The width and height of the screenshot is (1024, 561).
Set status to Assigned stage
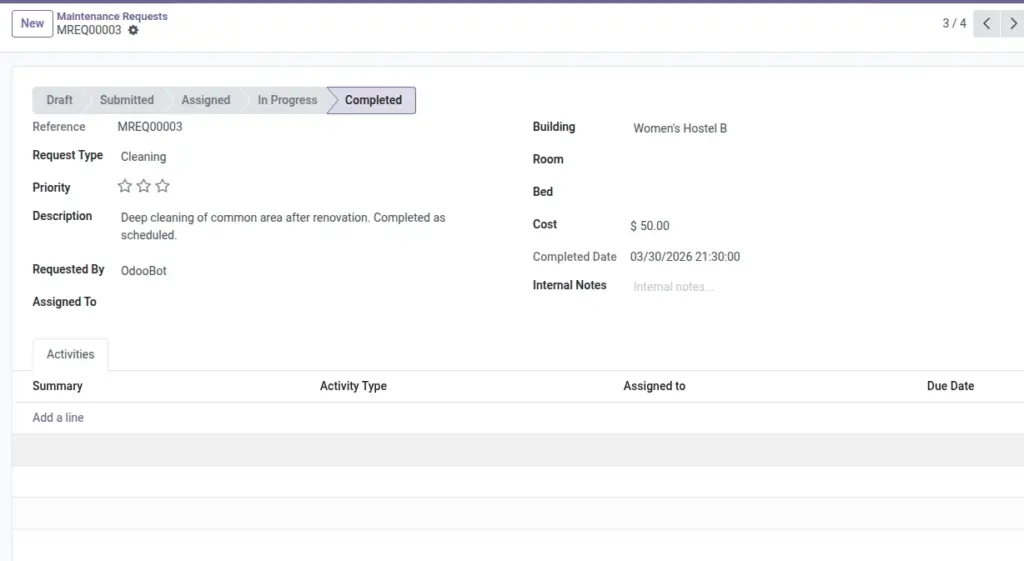click(x=206, y=100)
